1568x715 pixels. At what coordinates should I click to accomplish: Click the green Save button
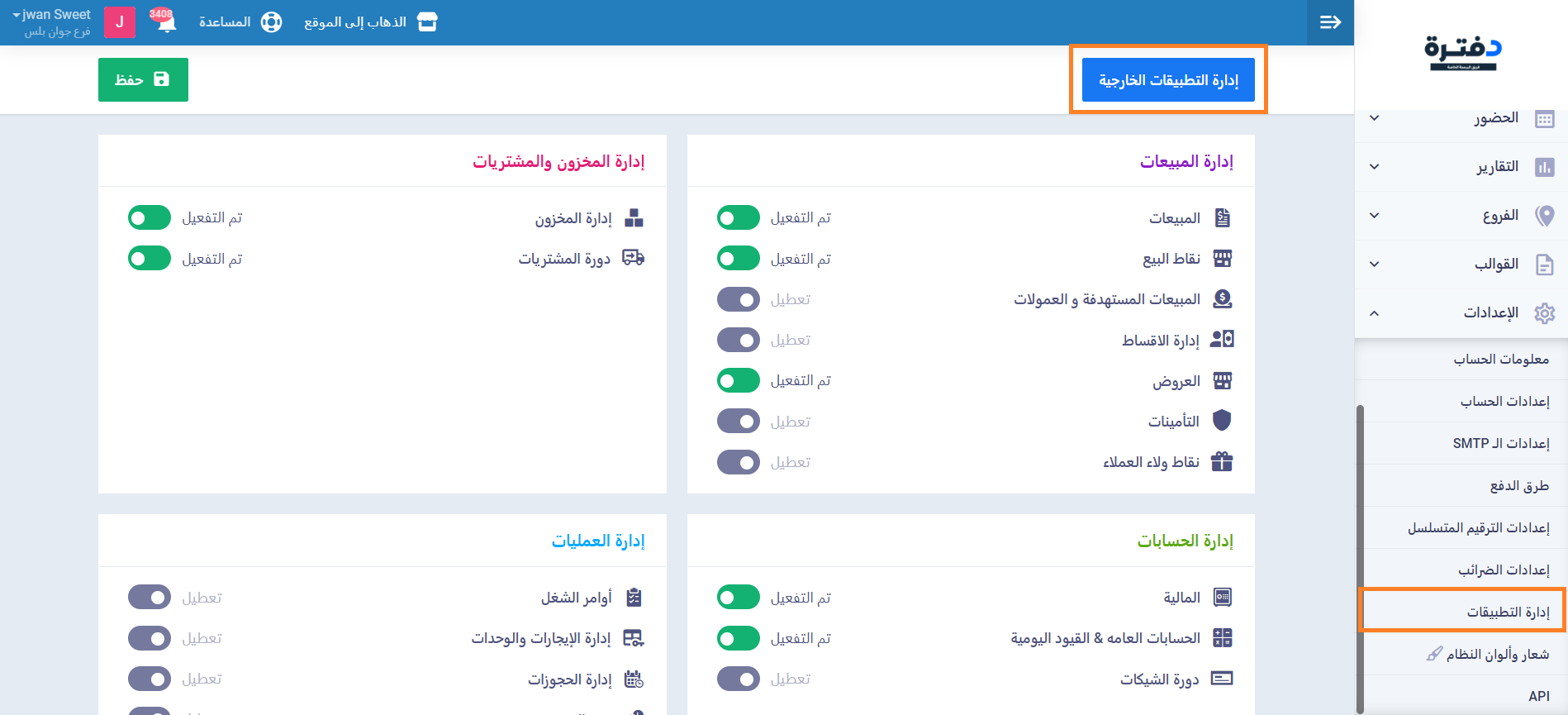[x=143, y=79]
